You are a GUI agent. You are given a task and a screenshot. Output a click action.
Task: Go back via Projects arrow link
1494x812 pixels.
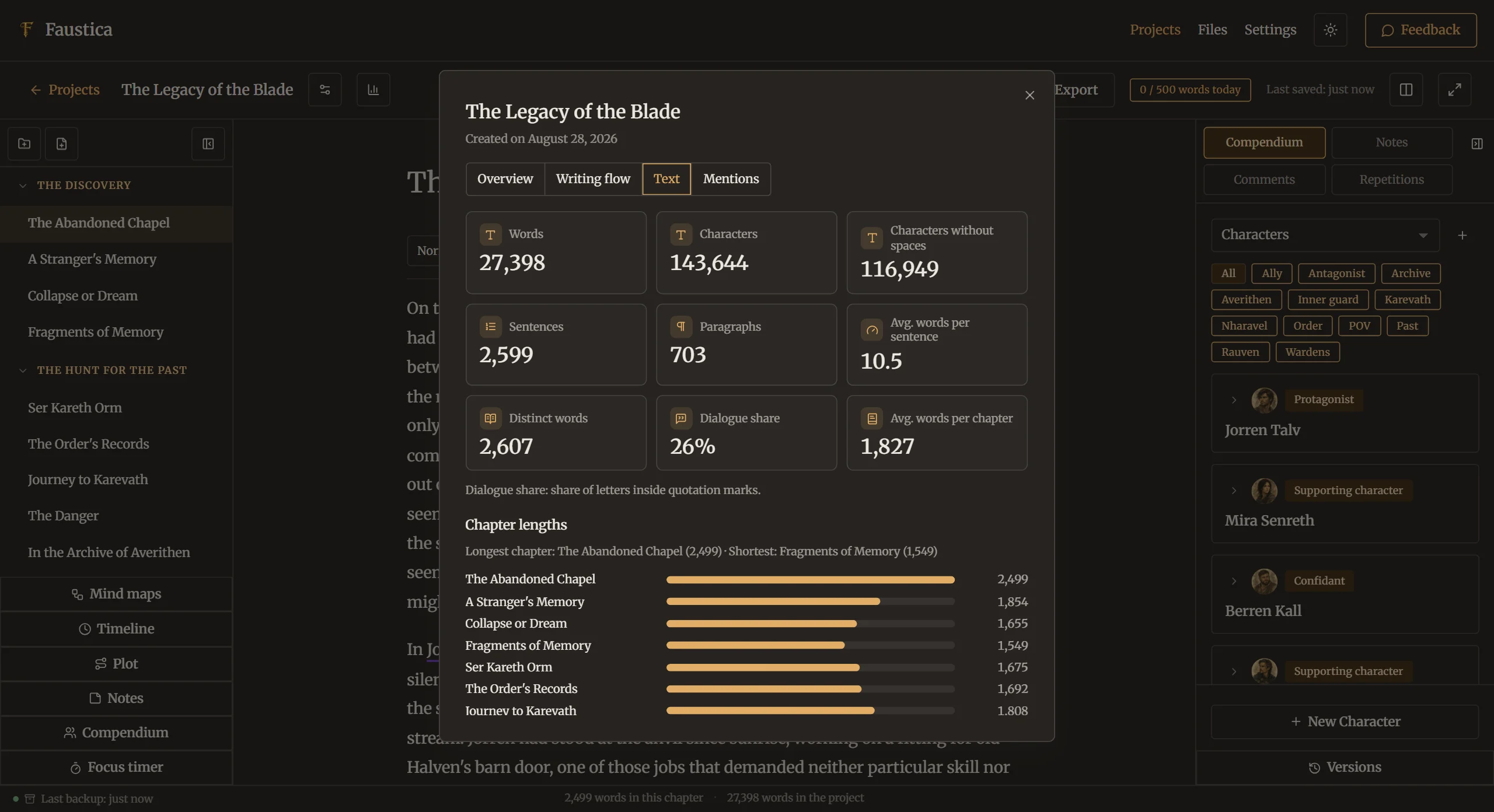(65, 90)
